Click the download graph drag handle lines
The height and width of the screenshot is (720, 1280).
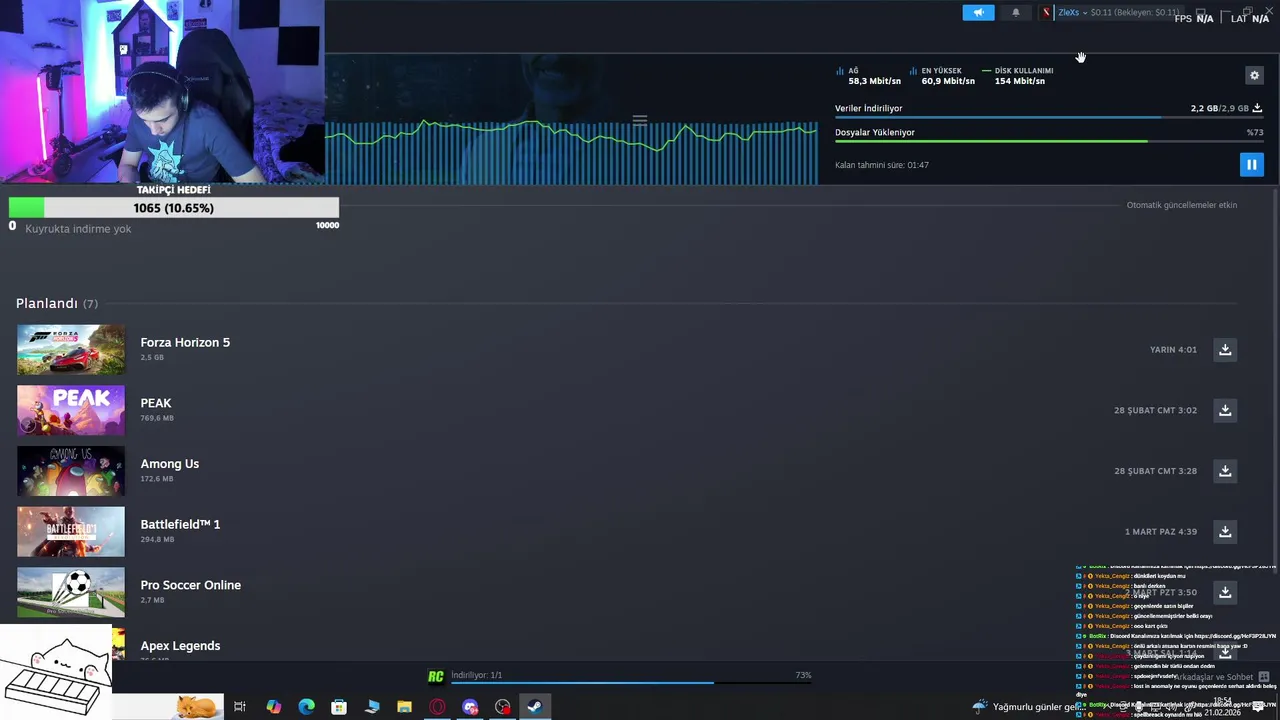click(640, 120)
